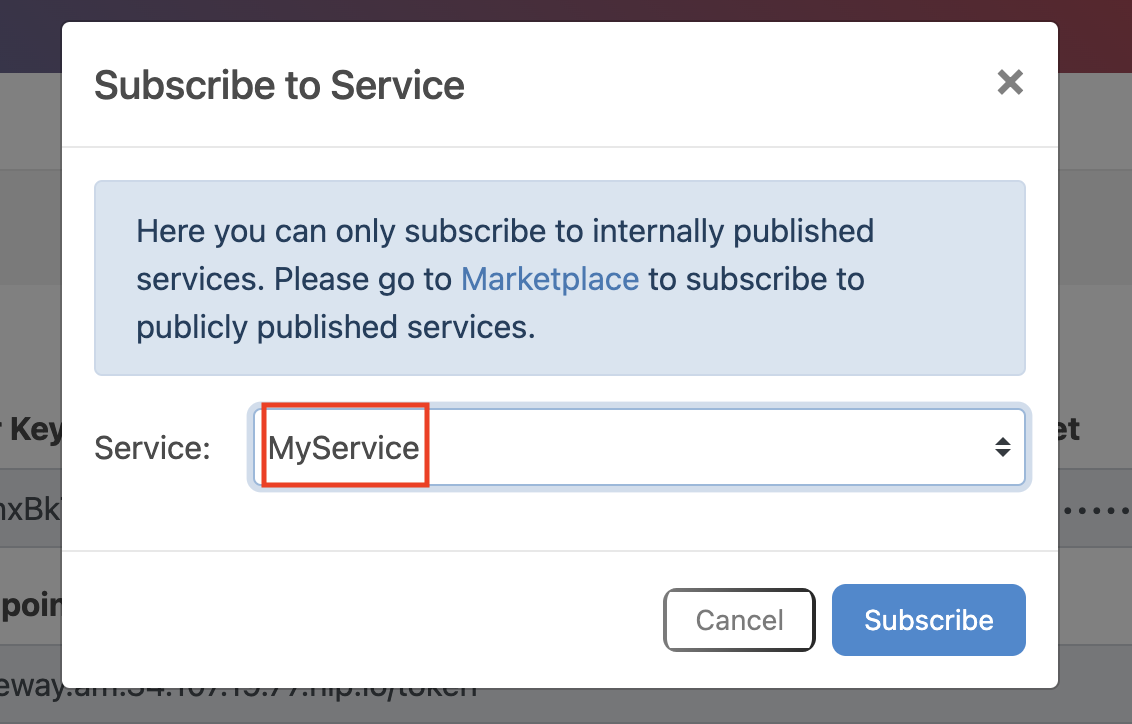The height and width of the screenshot is (724, 1132).
Task: Click the "internally published" text in alert
Action: 733,232
